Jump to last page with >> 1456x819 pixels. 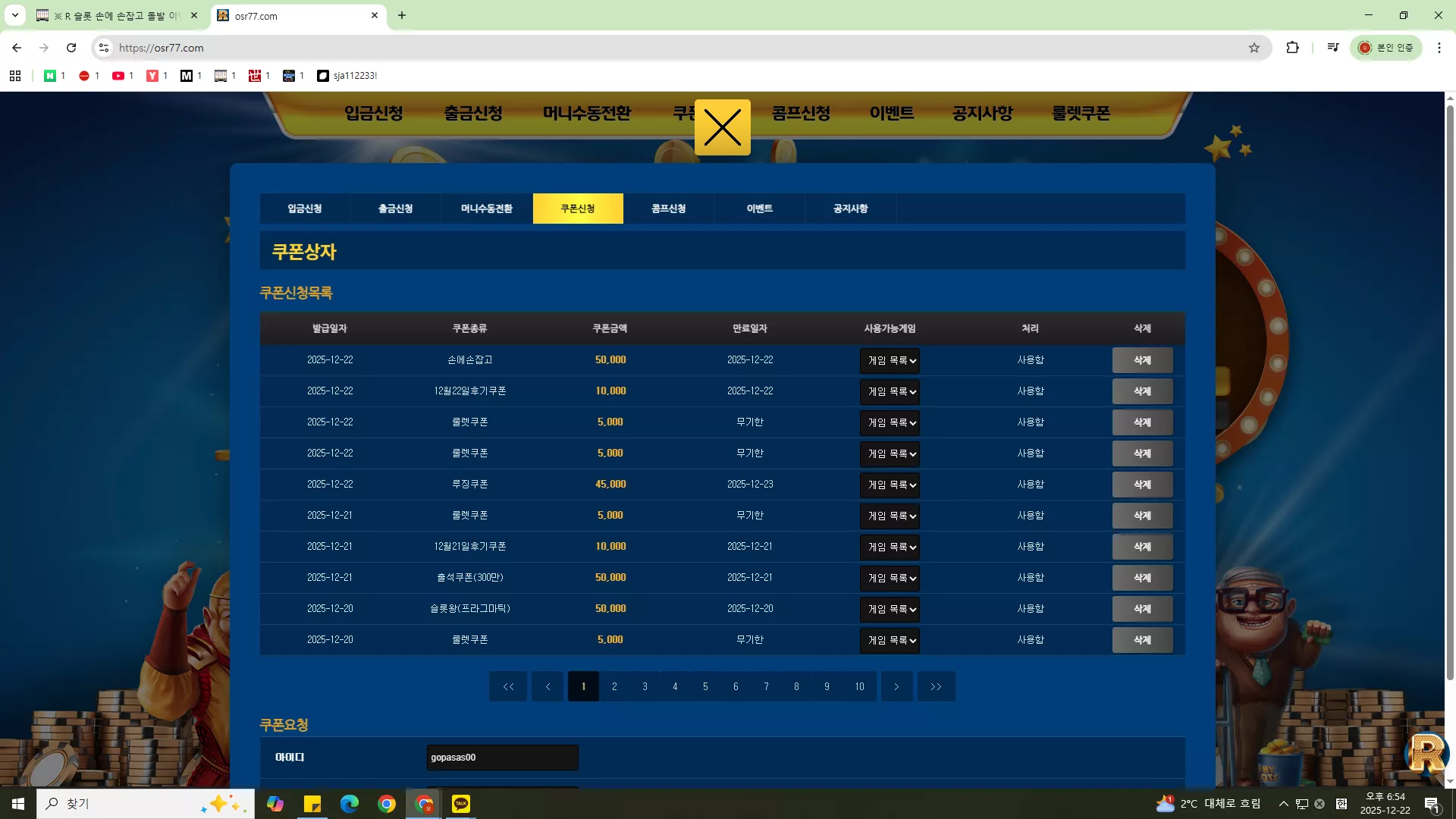point(936,686)
